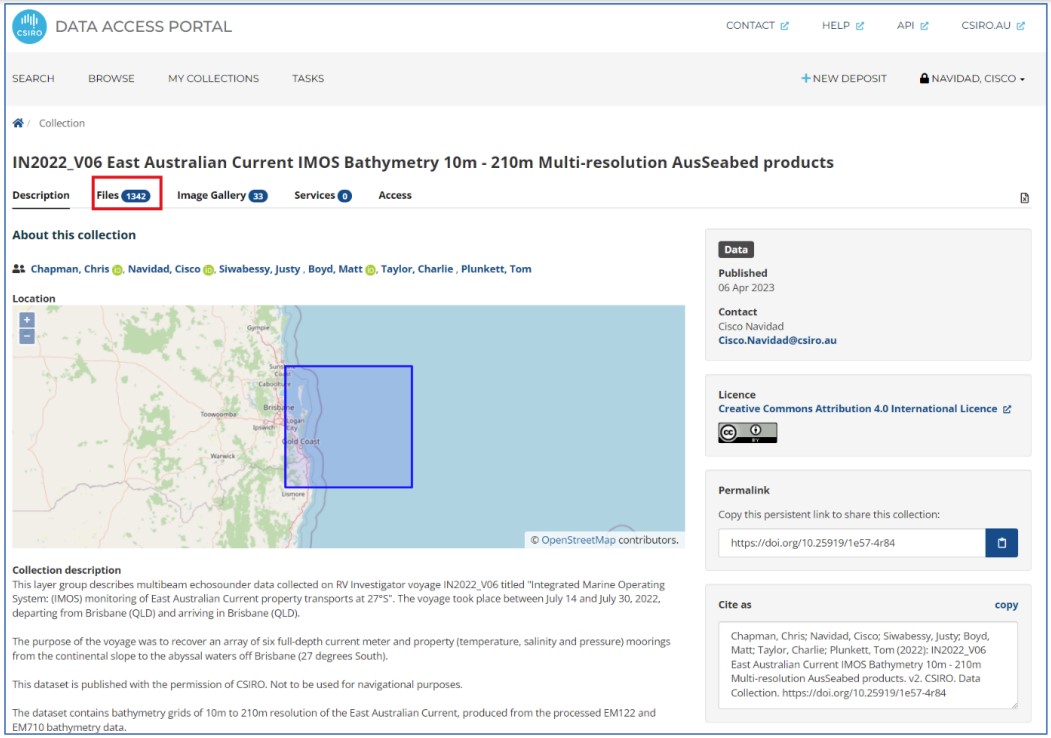The width and height of the screenshot is (1051, 738).
Task: Click the map zoom in button
Action: coord(27,320)
